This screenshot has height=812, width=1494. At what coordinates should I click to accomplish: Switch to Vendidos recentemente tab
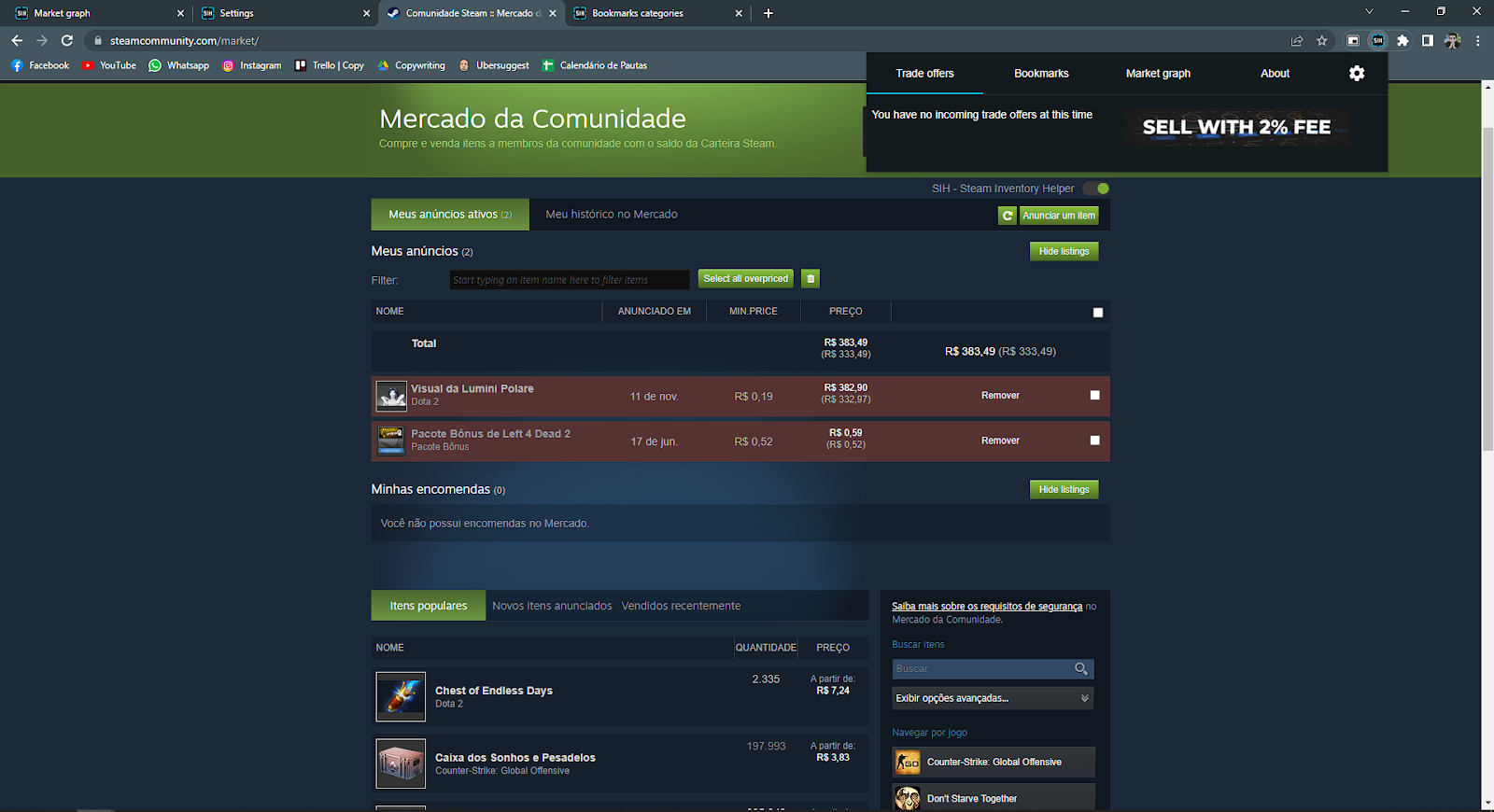click(681, 606)
